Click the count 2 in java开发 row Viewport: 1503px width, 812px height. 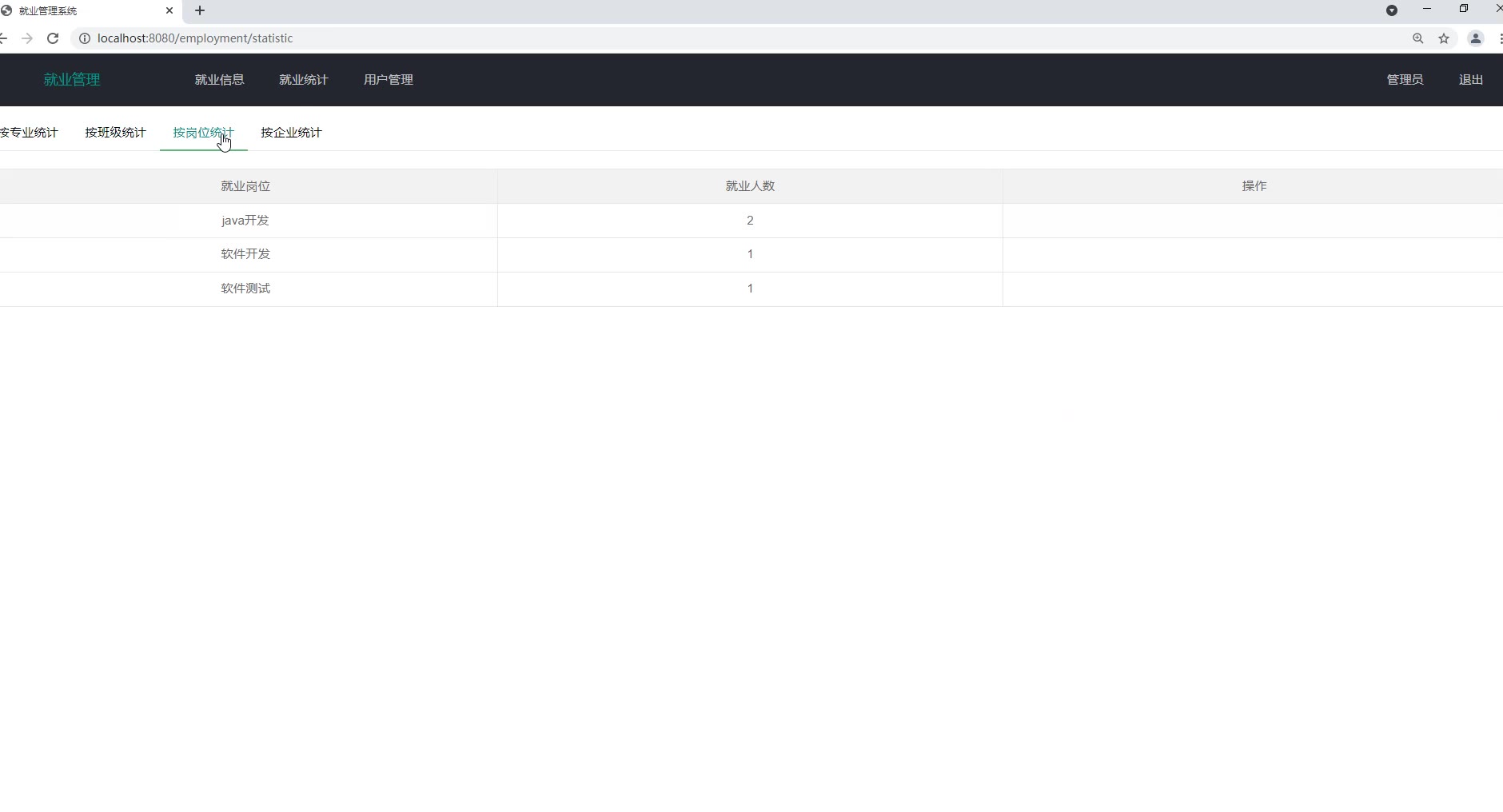pyautogui.click(x=750, y=221)
